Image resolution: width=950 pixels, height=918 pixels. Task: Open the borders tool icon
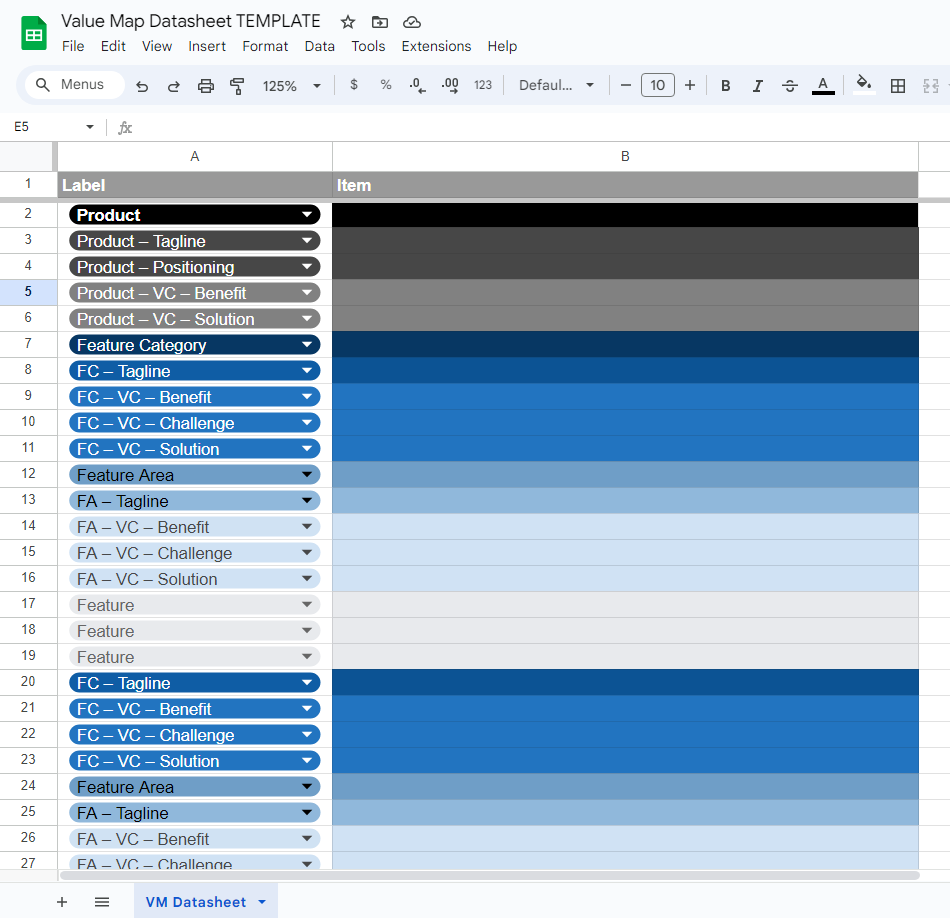click(898, 86)
